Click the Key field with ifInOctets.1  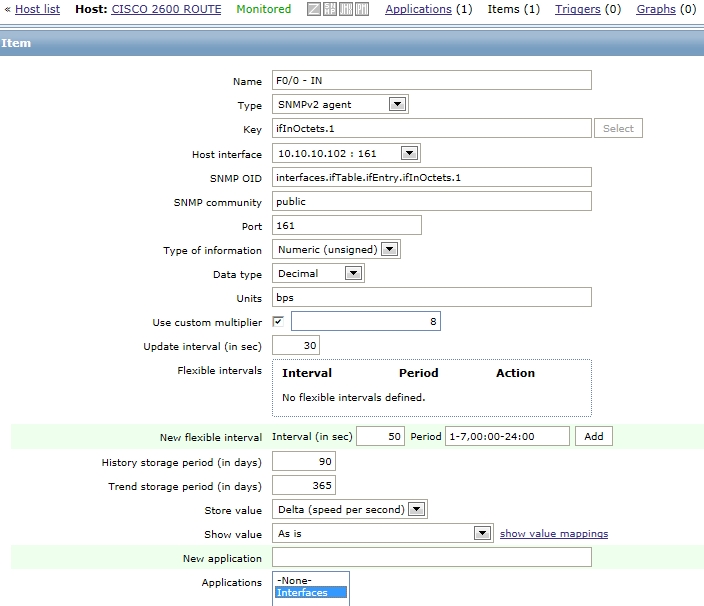tap(431, 128)
